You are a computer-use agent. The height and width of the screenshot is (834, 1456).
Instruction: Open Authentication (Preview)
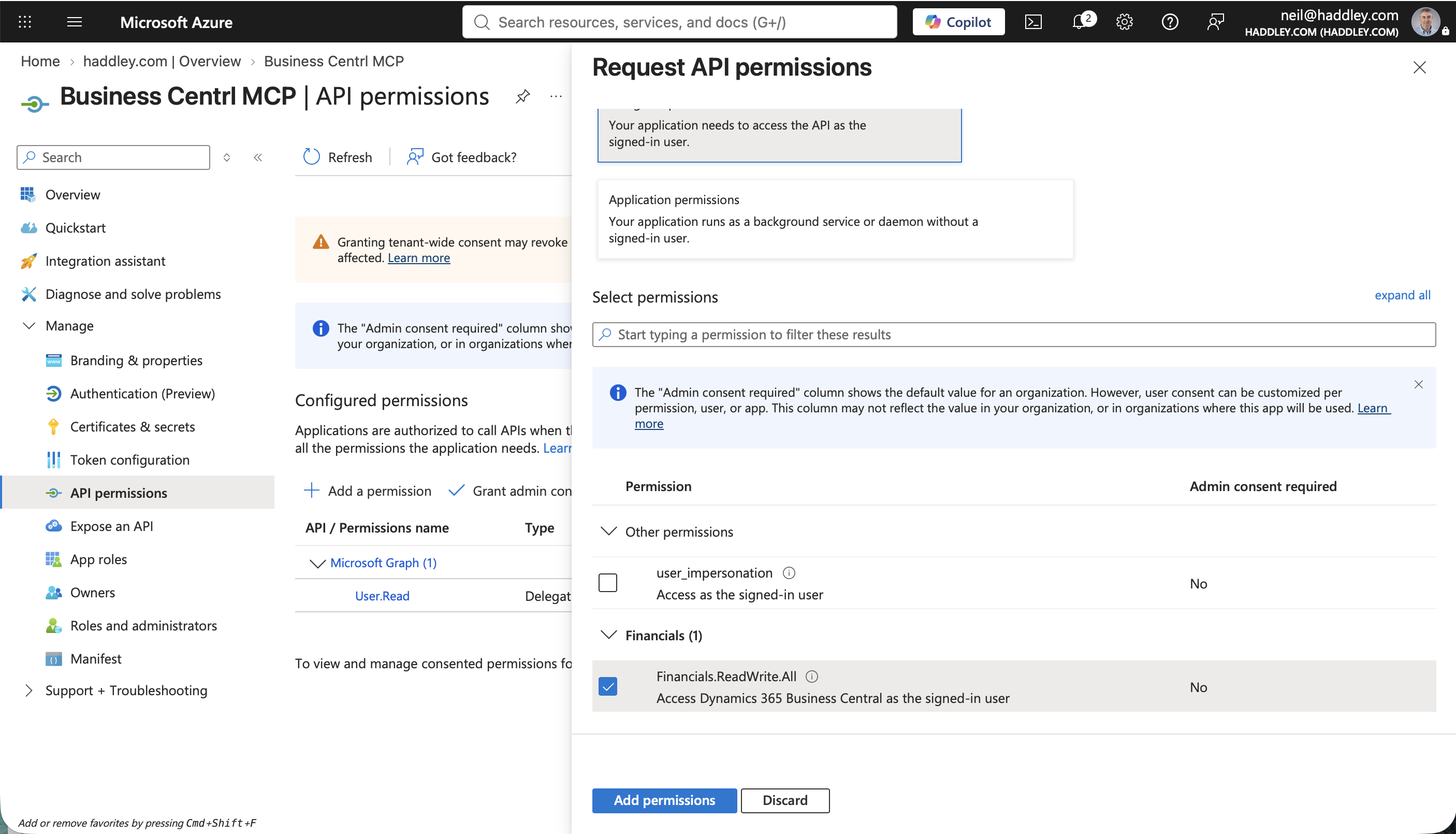tap(142, 394)
